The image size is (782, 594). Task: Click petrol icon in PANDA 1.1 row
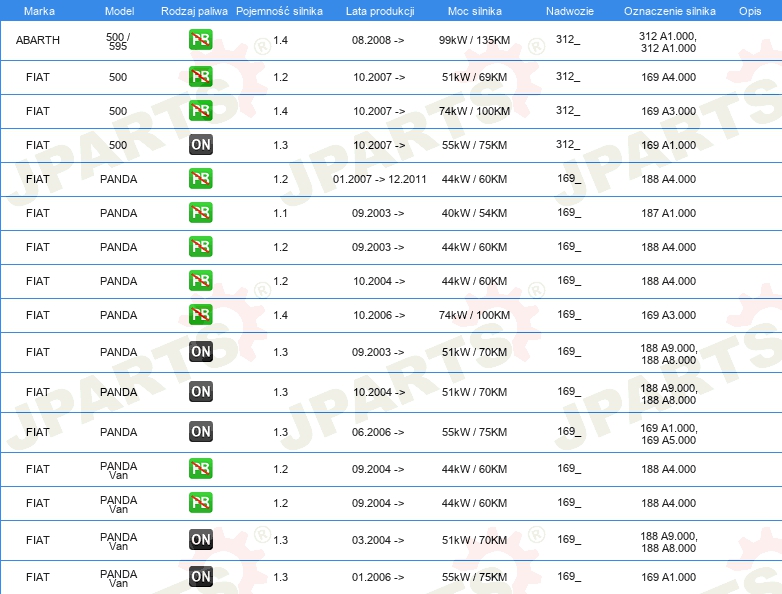(x=200, y=212)
